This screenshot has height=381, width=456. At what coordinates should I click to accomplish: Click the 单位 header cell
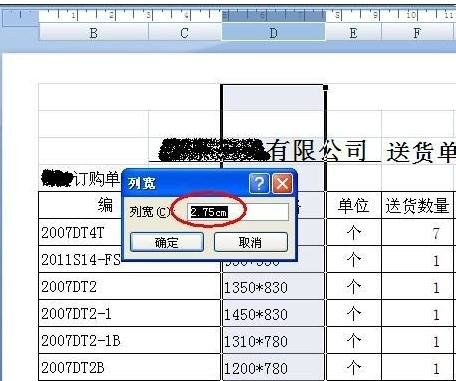(x=353, y=205)
